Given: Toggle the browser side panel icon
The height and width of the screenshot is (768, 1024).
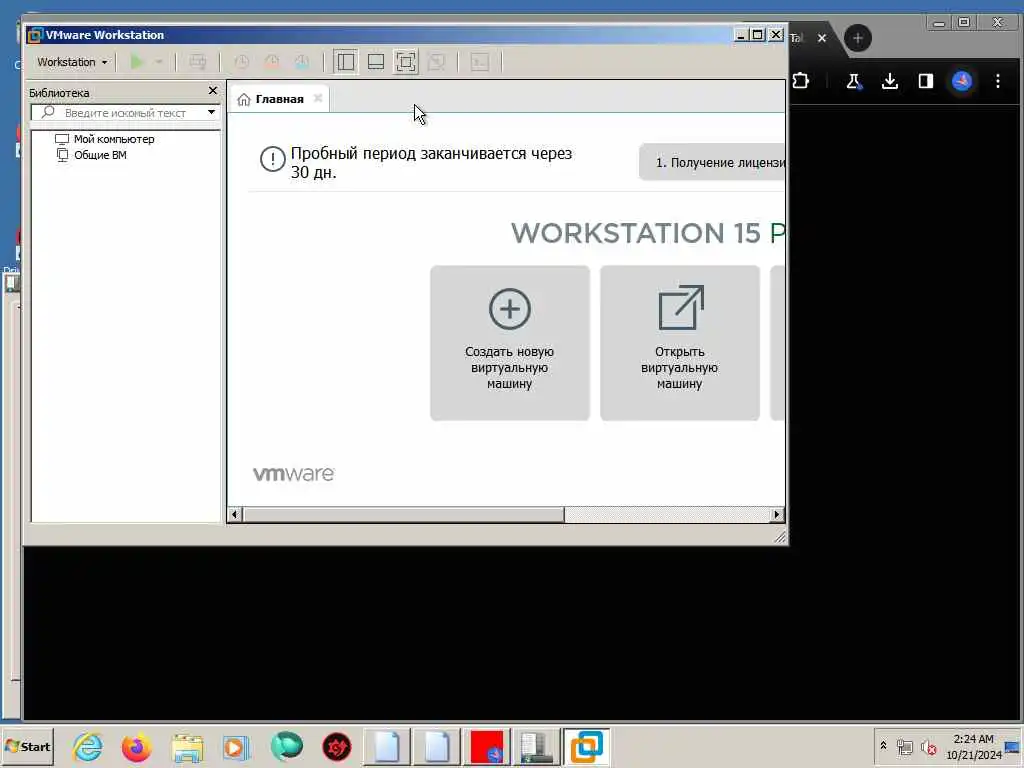Looking at the screenshot, I should pyautogui.click(x=925, y=81).
